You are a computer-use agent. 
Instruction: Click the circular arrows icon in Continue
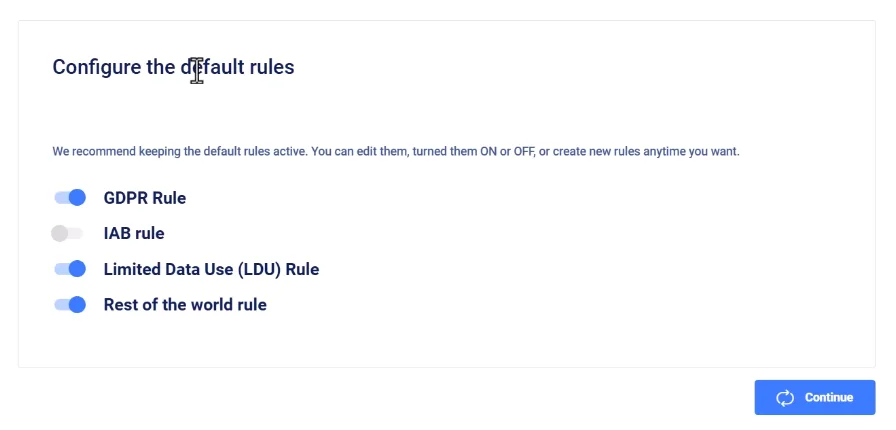785,398
